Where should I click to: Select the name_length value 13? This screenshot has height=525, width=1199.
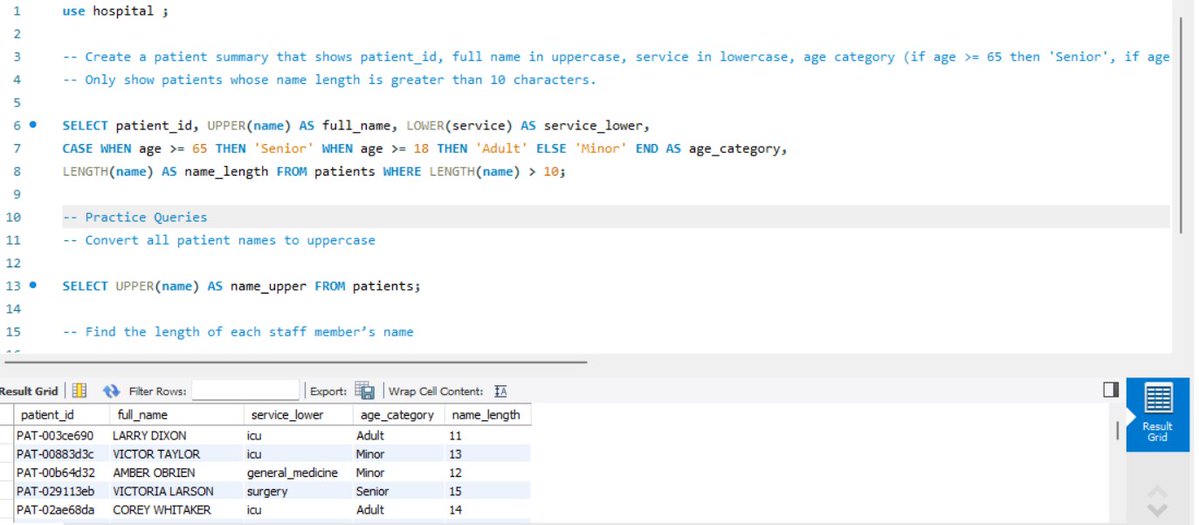click(487, 454)
